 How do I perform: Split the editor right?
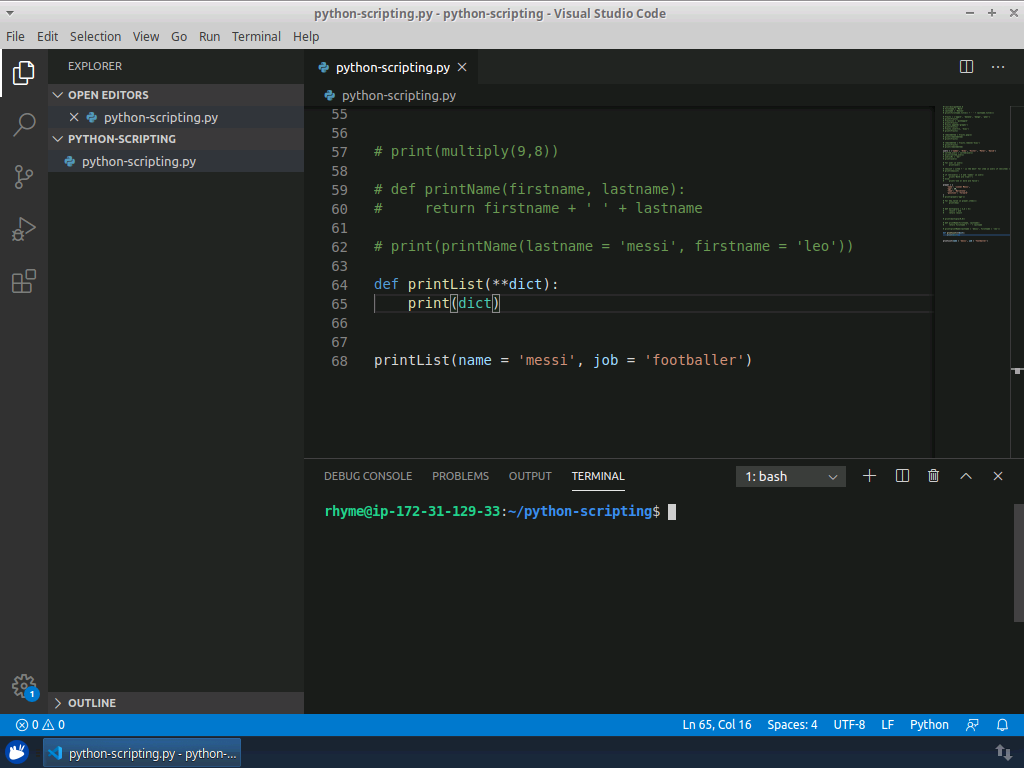click(x=966, y=67)
